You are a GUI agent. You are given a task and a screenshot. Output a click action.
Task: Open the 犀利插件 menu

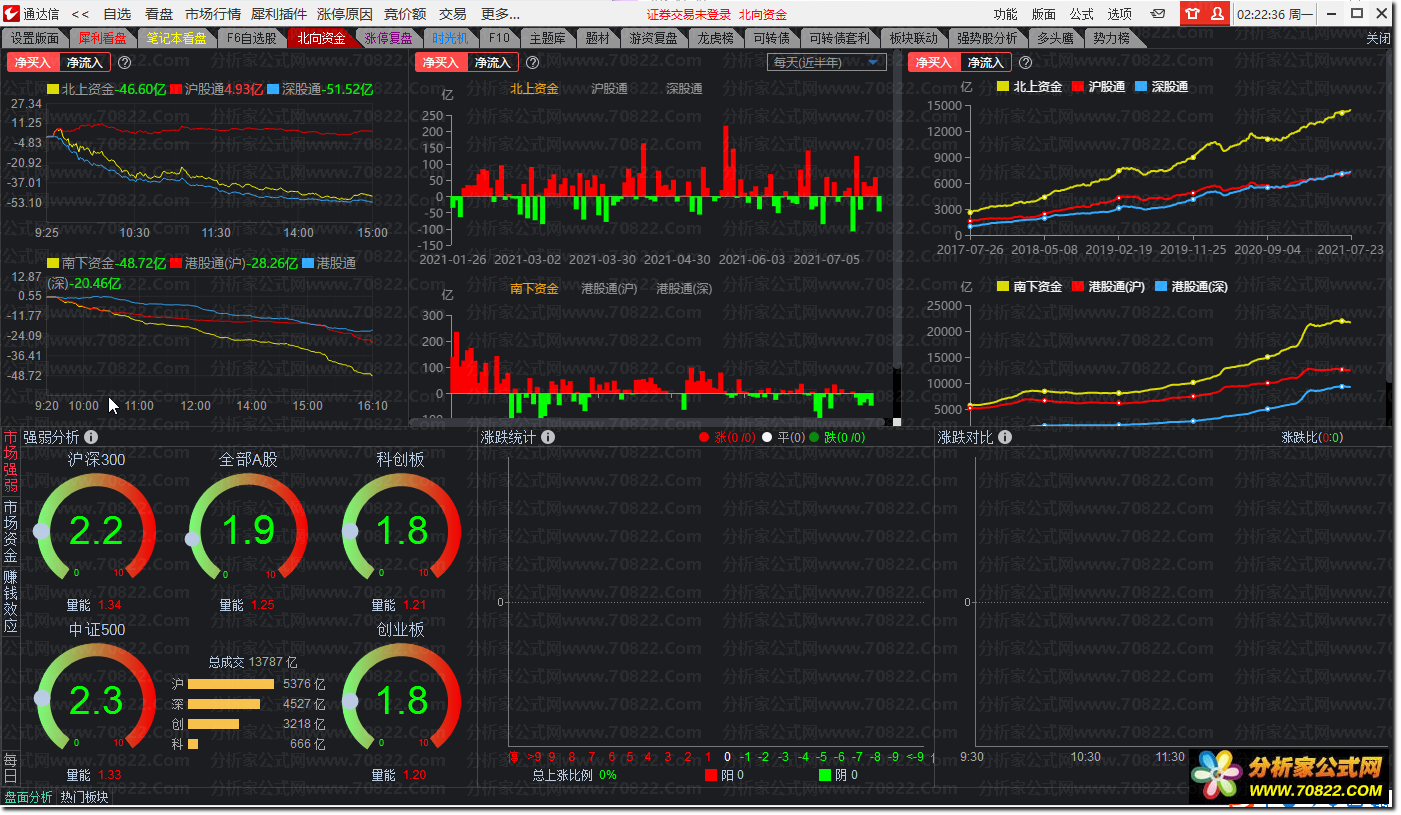[279, 14]
